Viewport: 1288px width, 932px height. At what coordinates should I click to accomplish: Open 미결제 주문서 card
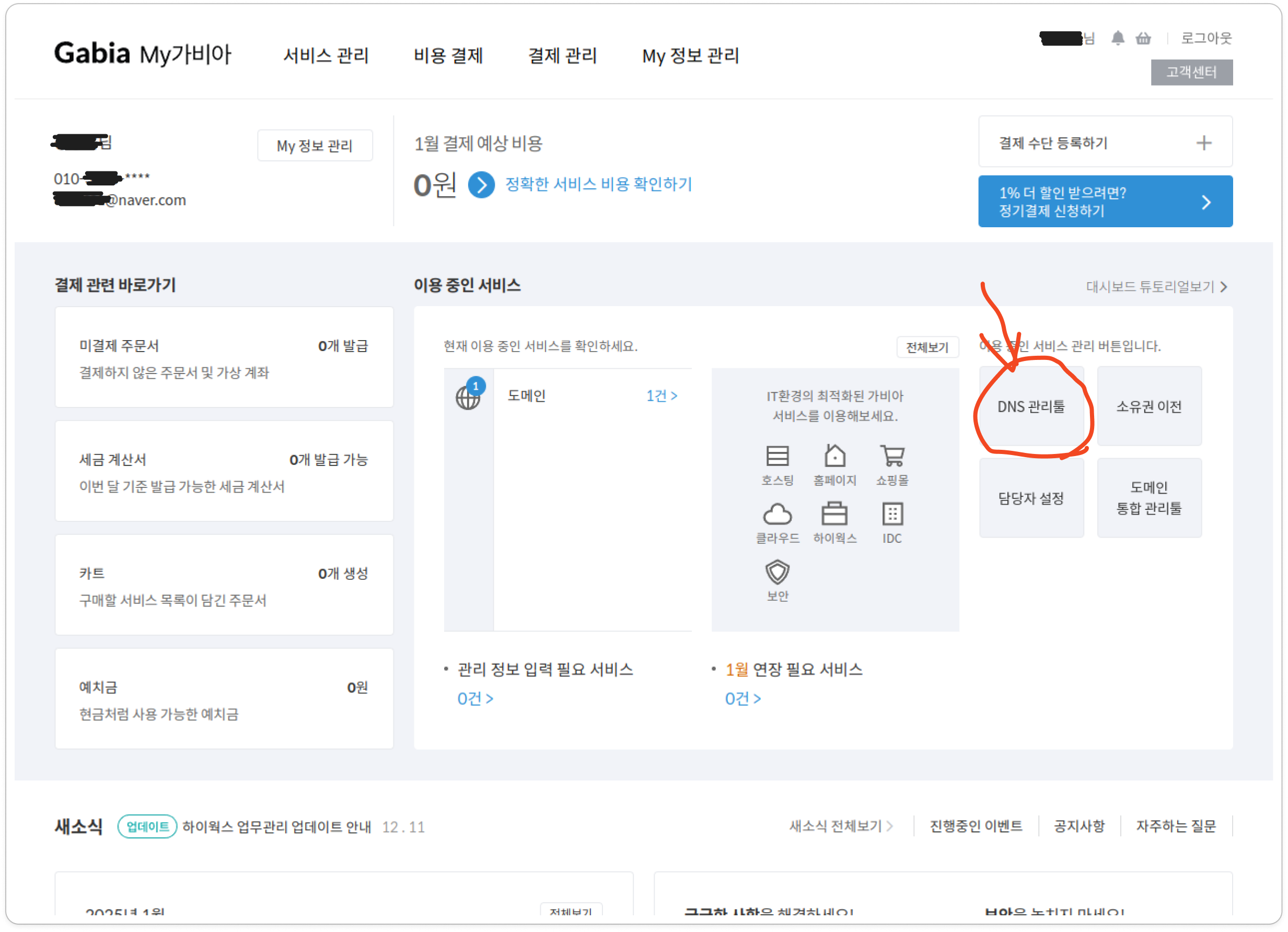pyautogui.click(x=224, y=357)
